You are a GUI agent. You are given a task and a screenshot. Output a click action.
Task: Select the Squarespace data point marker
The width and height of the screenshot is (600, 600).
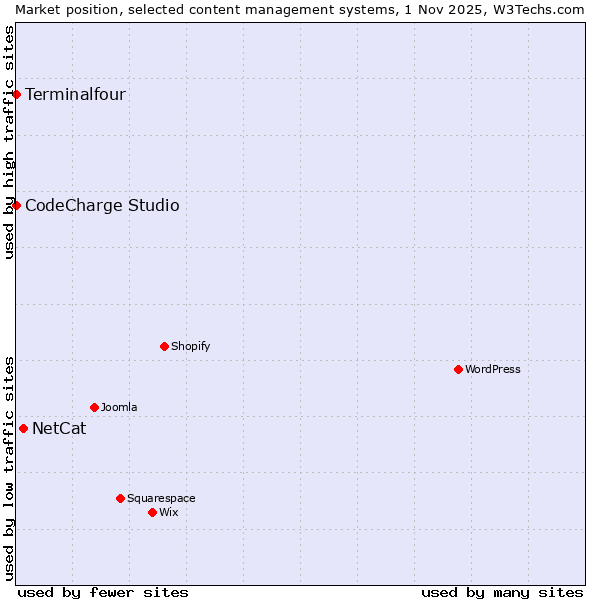[120, 499]
